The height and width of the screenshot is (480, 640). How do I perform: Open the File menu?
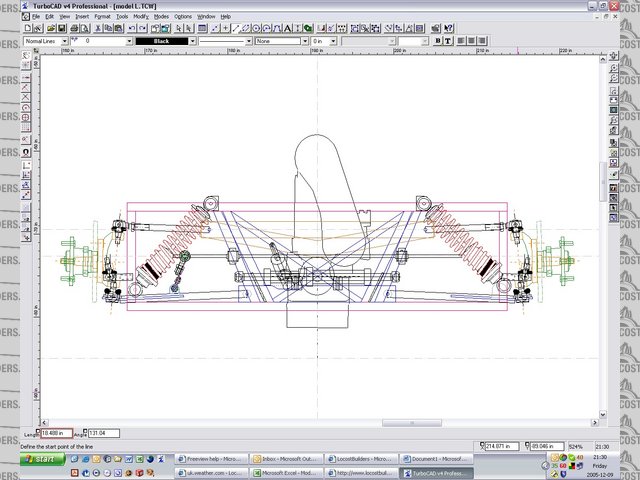(x=36, y=17)
